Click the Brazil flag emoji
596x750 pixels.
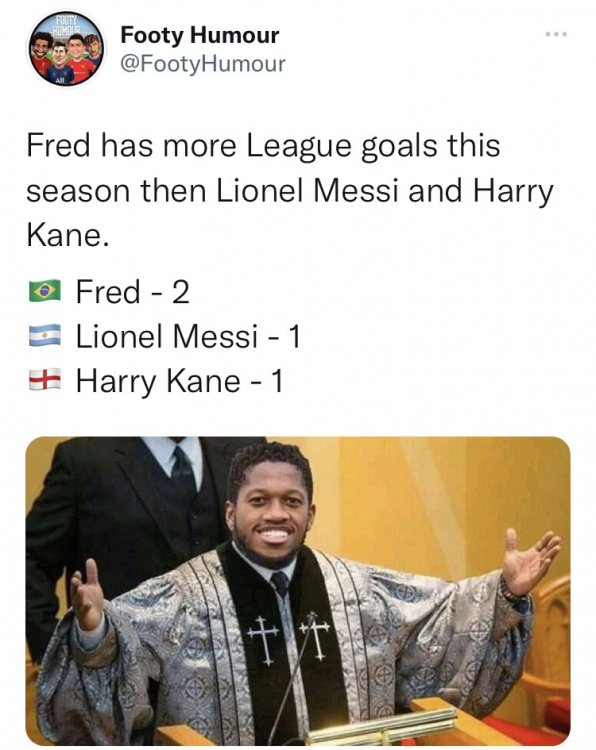pos(44,291)
